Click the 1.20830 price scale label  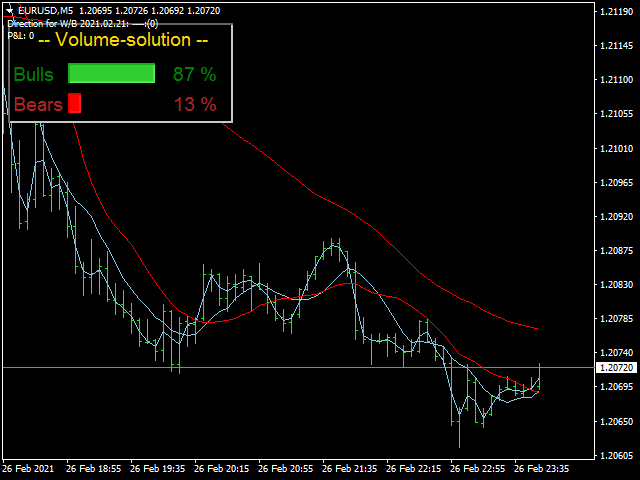point(616,284)
